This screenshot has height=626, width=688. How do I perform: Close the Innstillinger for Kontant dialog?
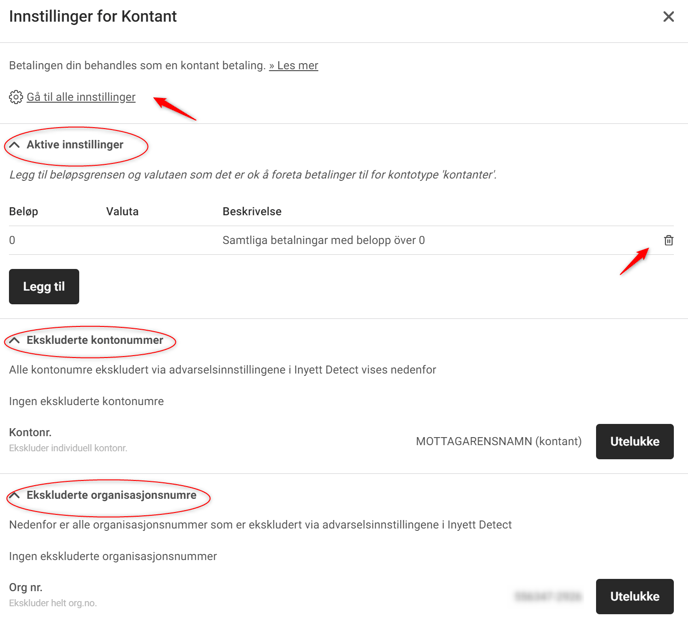click(x=668, y=17)
